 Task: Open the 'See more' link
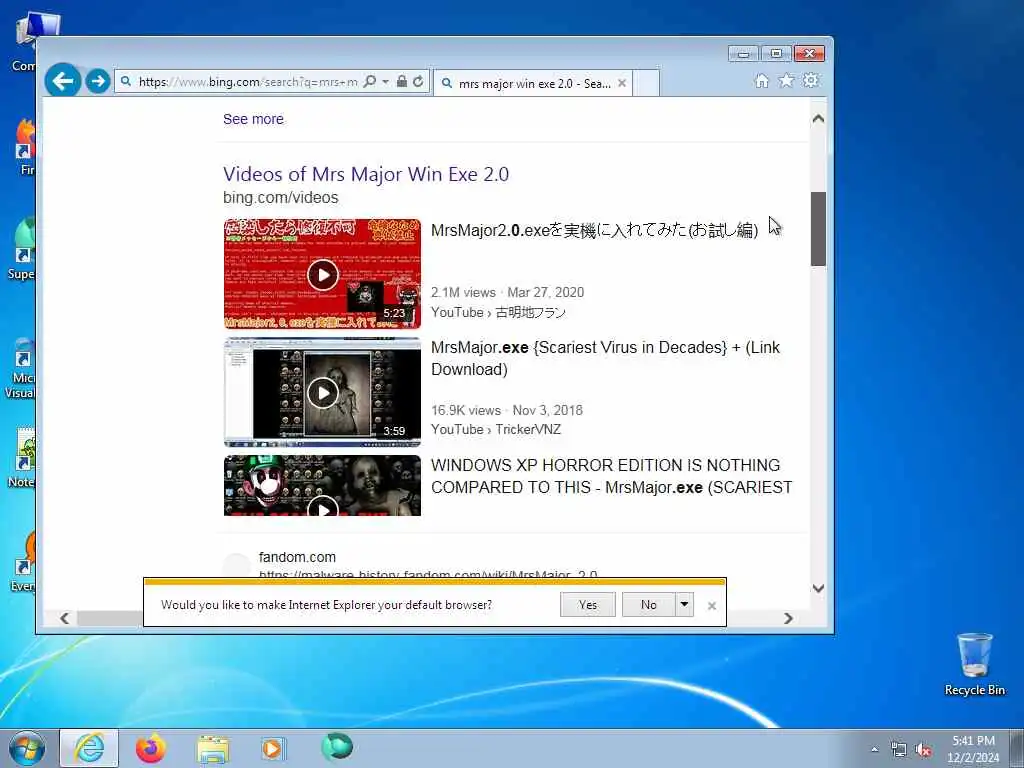(x=253, y=119)
